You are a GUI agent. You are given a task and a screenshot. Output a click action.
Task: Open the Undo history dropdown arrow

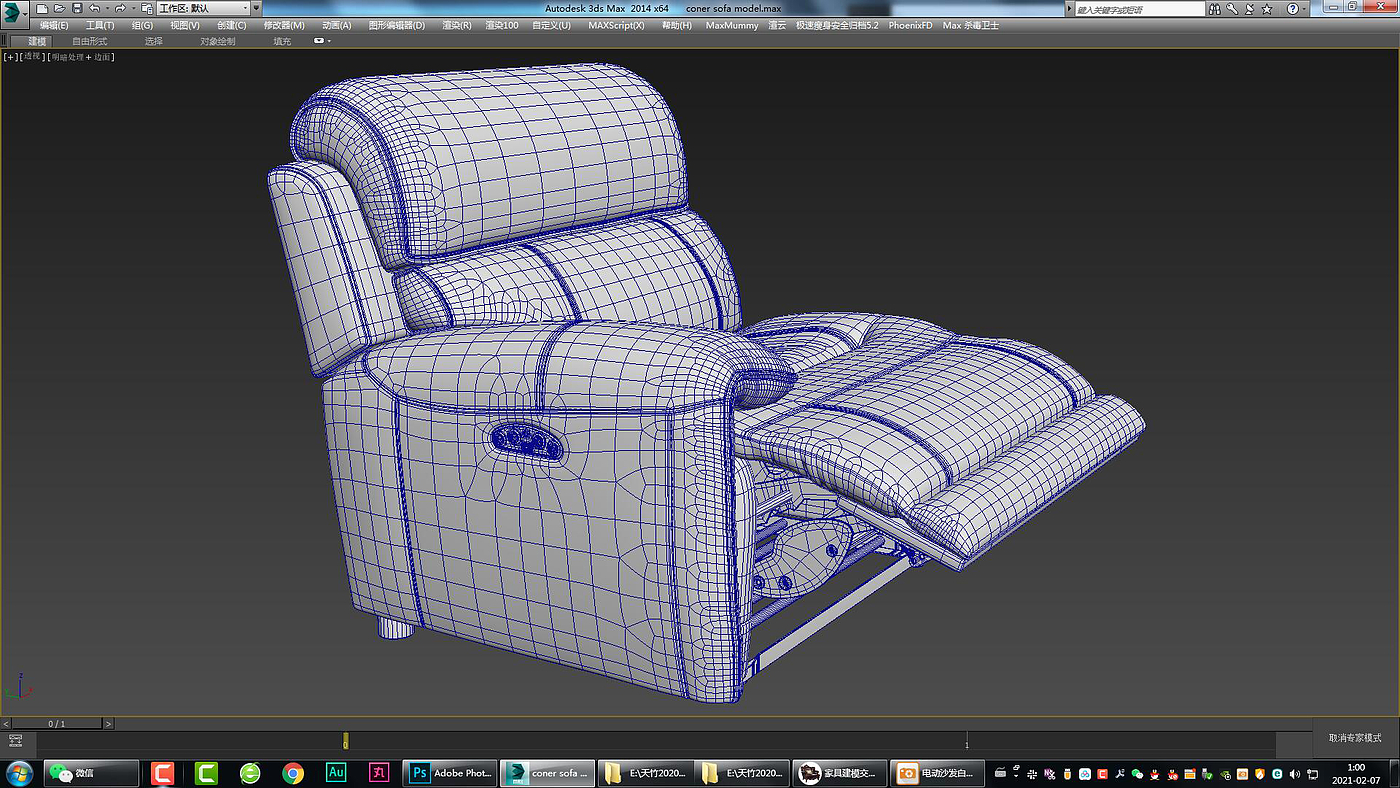[107, 9]
